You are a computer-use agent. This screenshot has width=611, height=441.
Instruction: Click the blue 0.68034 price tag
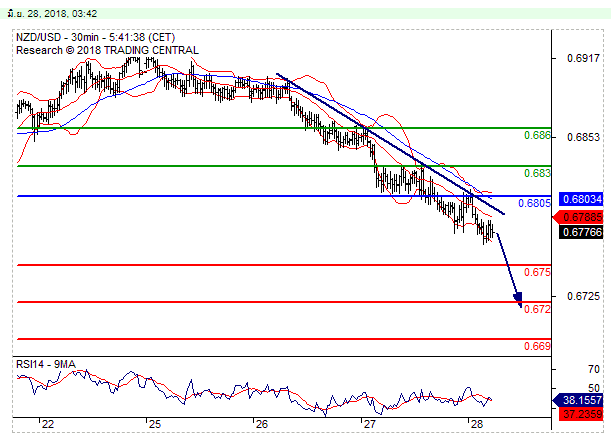[x=581, y=199]
